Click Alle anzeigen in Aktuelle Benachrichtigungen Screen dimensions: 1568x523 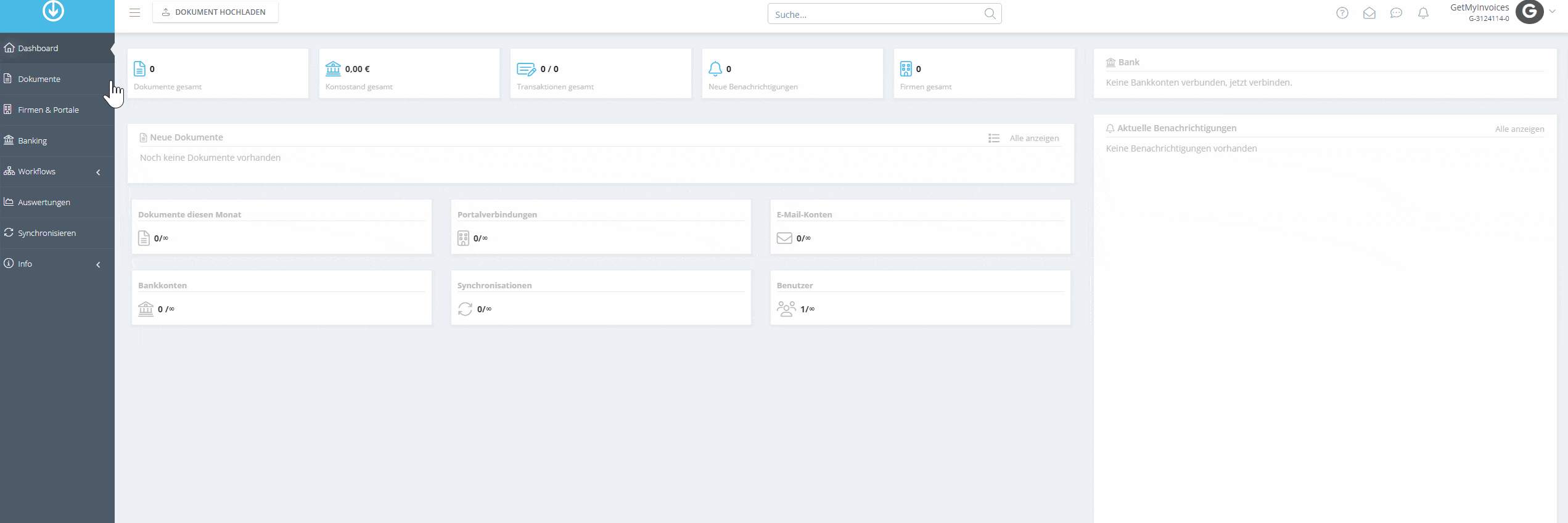click(x=1519, y=129)
